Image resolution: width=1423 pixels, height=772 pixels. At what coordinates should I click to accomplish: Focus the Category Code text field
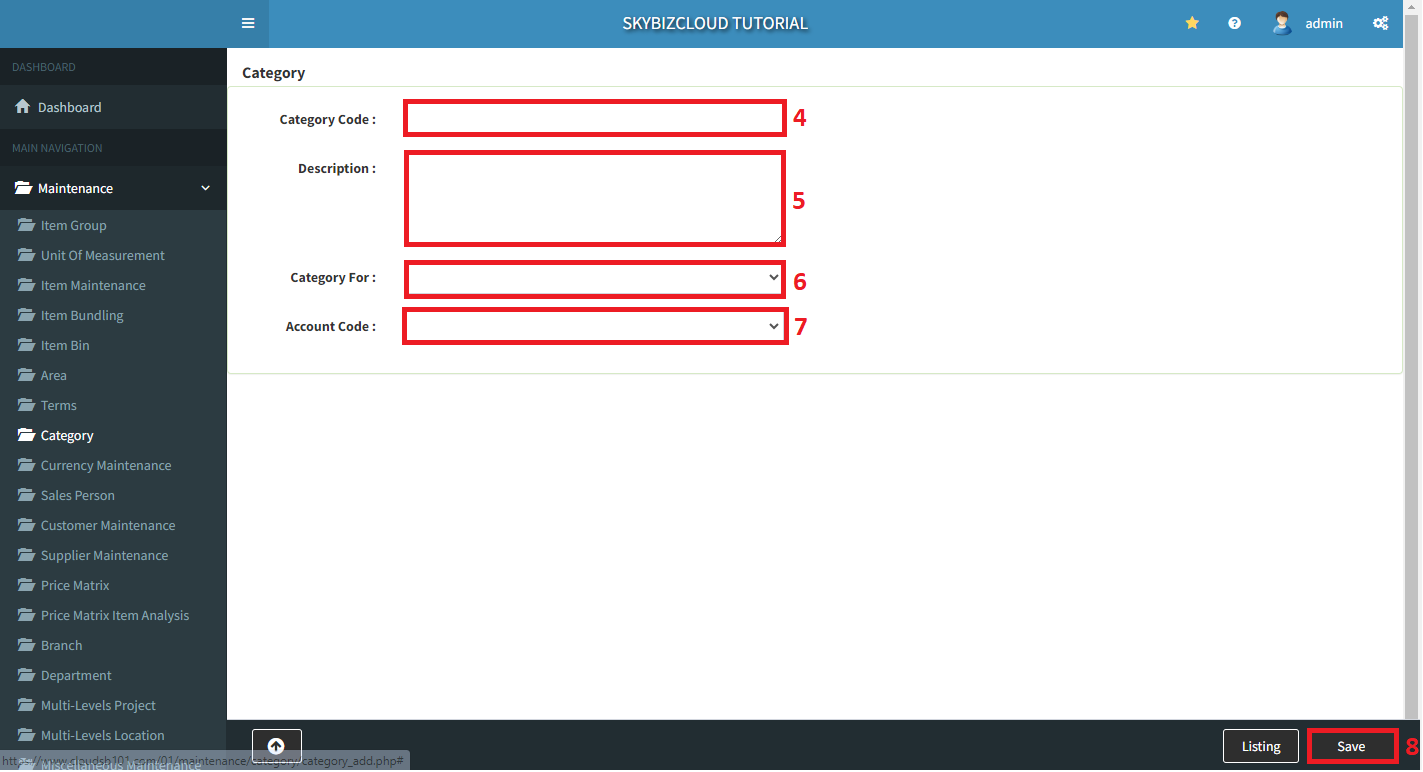point(594,118)
